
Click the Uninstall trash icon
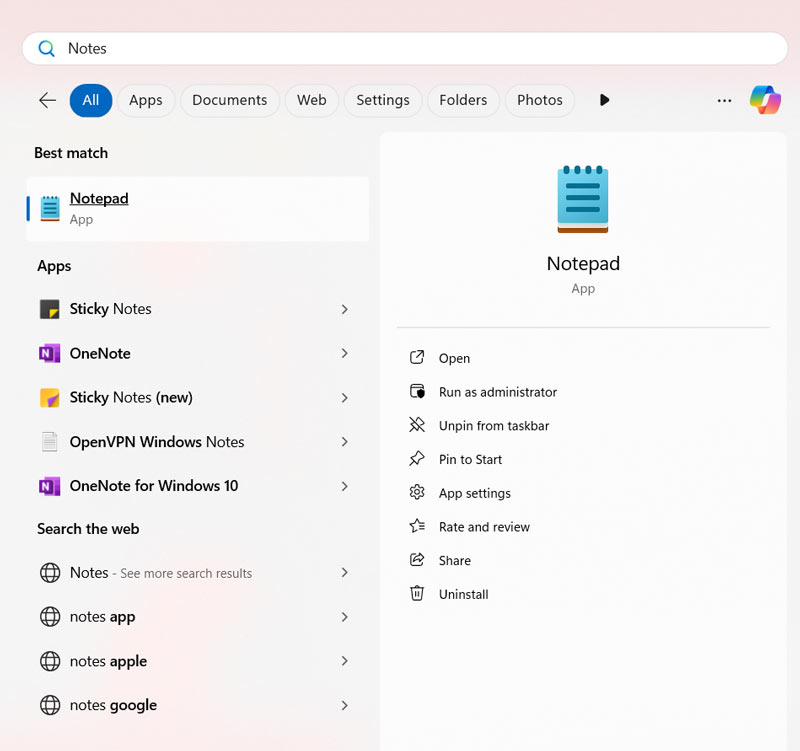[x=417, y=593]
